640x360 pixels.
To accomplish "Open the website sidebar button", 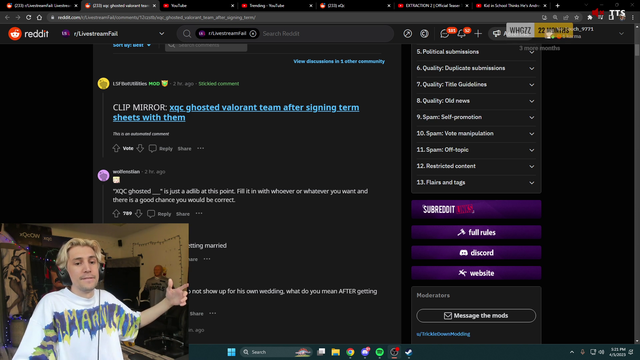I will (x=476, y=273).
